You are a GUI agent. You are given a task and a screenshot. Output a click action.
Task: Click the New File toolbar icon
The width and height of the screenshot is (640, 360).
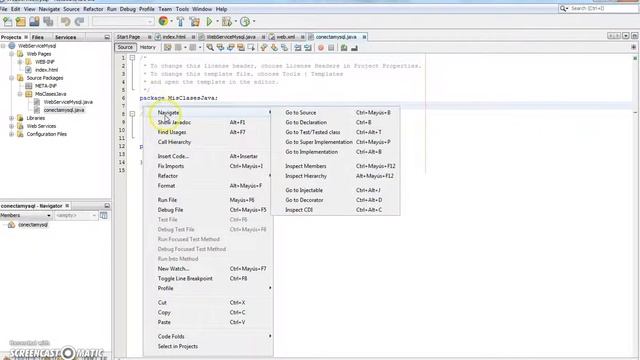(7, 22)
